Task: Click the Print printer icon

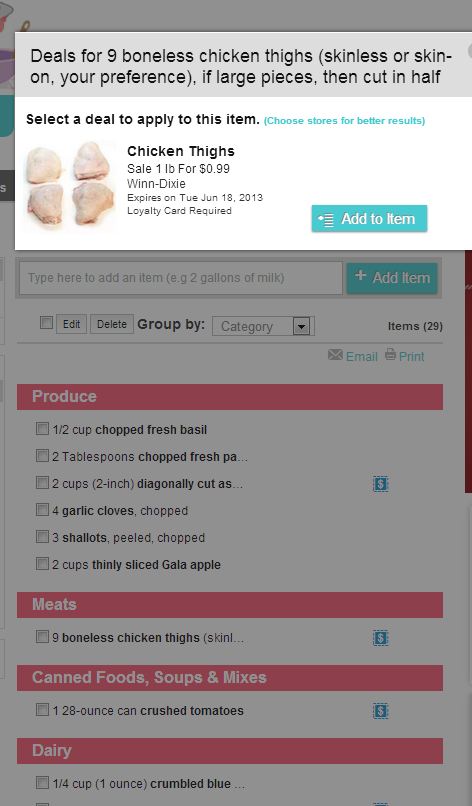Action: point(390,354)
